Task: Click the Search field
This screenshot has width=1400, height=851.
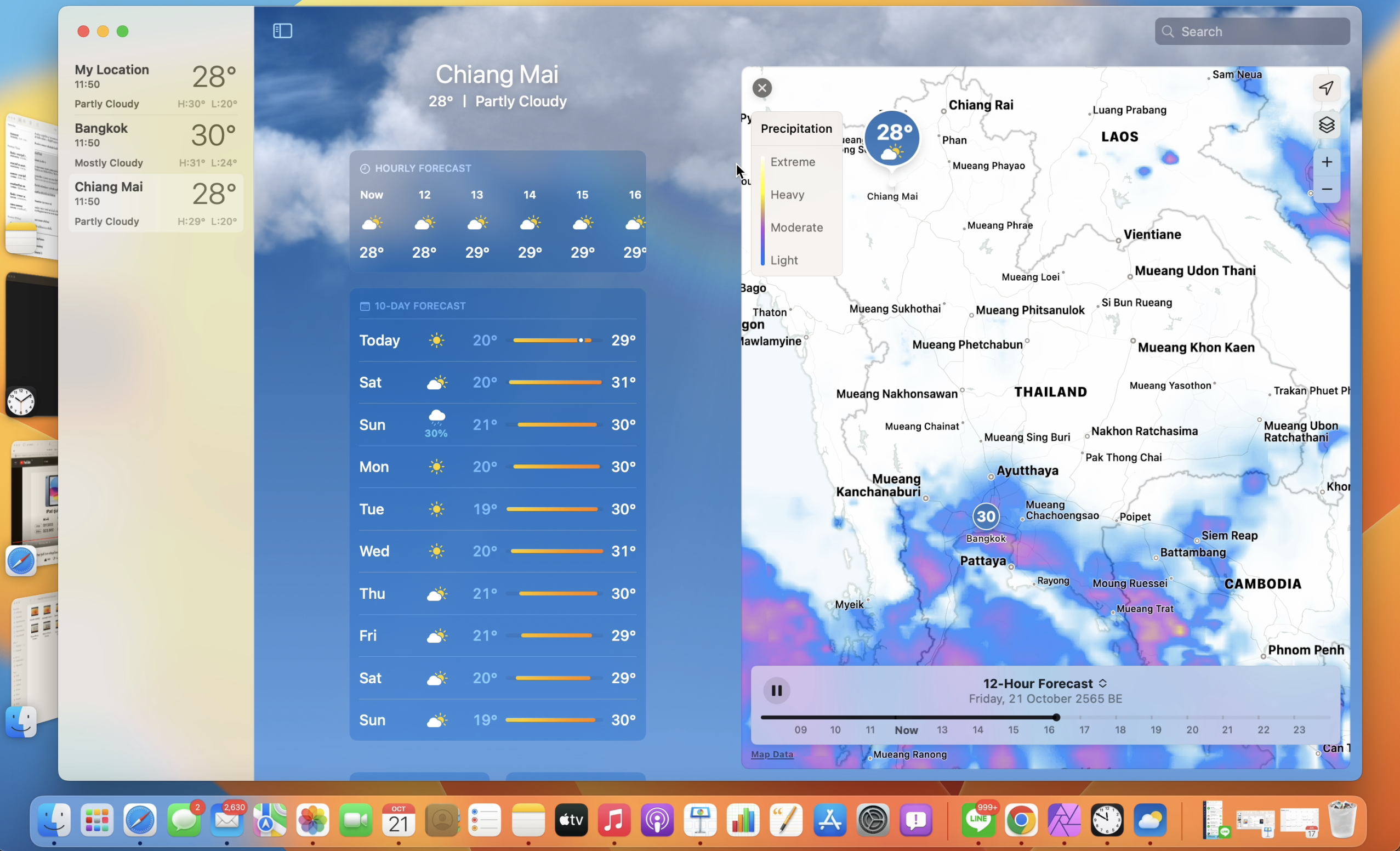Action: [1253, 31]
